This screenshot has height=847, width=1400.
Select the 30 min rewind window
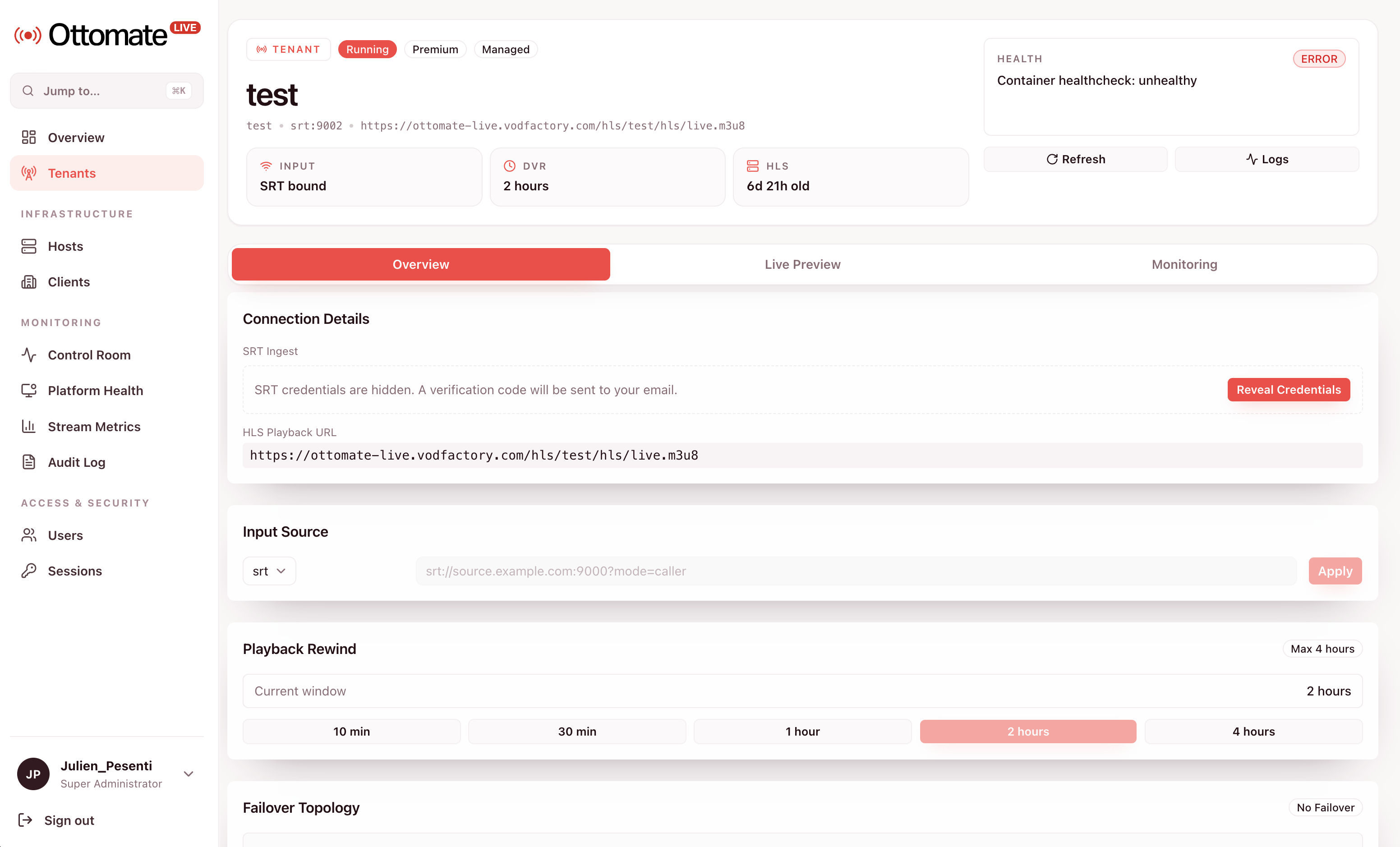(x=577, y=732)
